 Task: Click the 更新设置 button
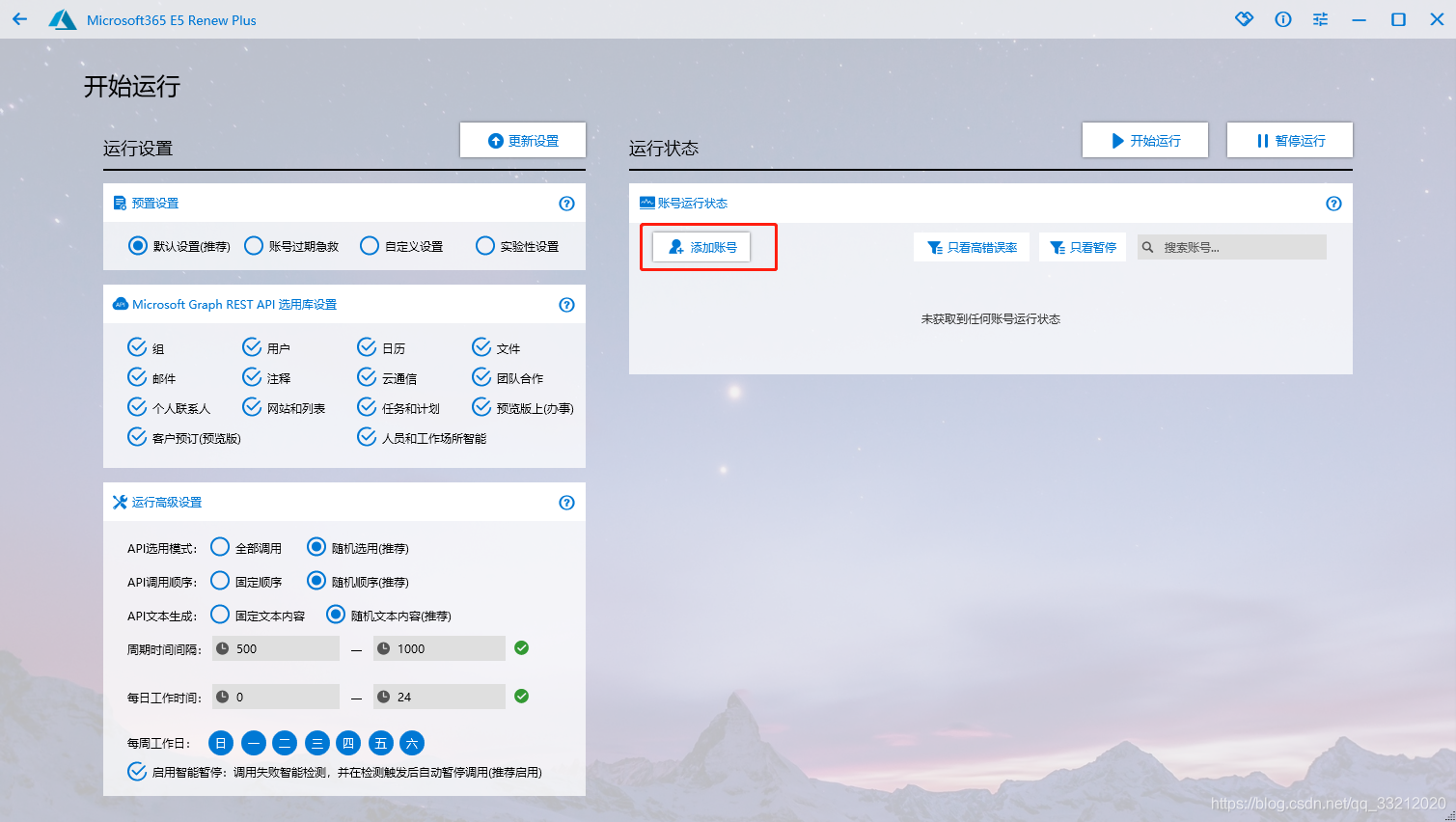pos(523,141)
